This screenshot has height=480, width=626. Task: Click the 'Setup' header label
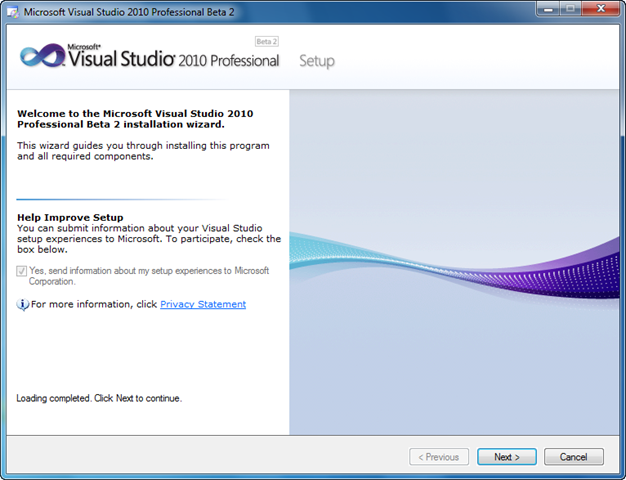[x=317, y=61]
